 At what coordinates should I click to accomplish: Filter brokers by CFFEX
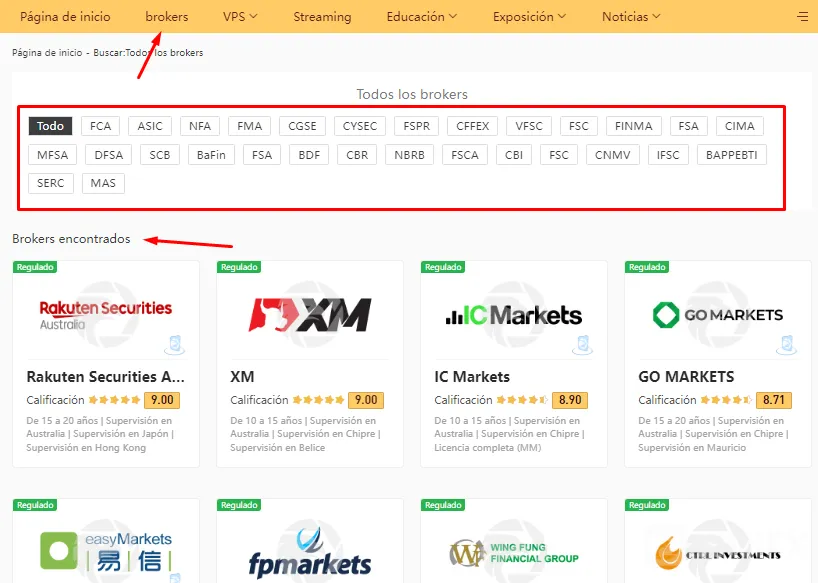point(473,126)
